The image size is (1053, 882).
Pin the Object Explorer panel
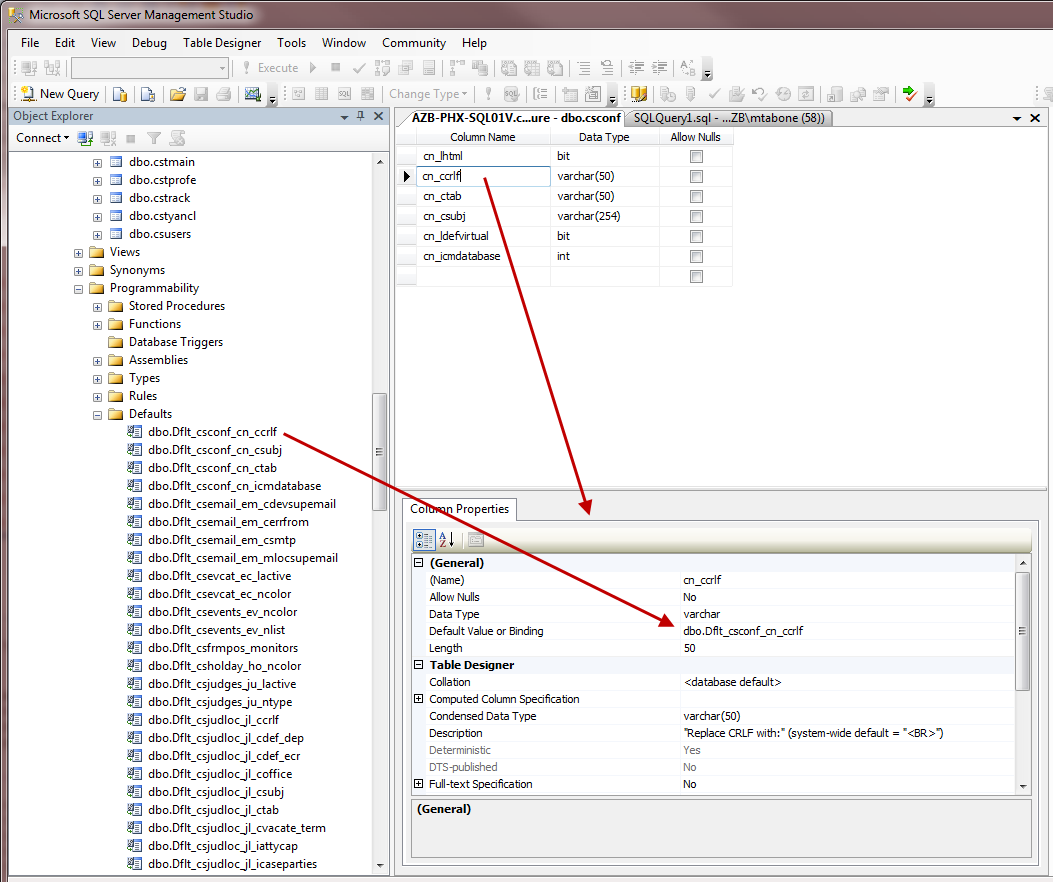[x=361, y=117]
